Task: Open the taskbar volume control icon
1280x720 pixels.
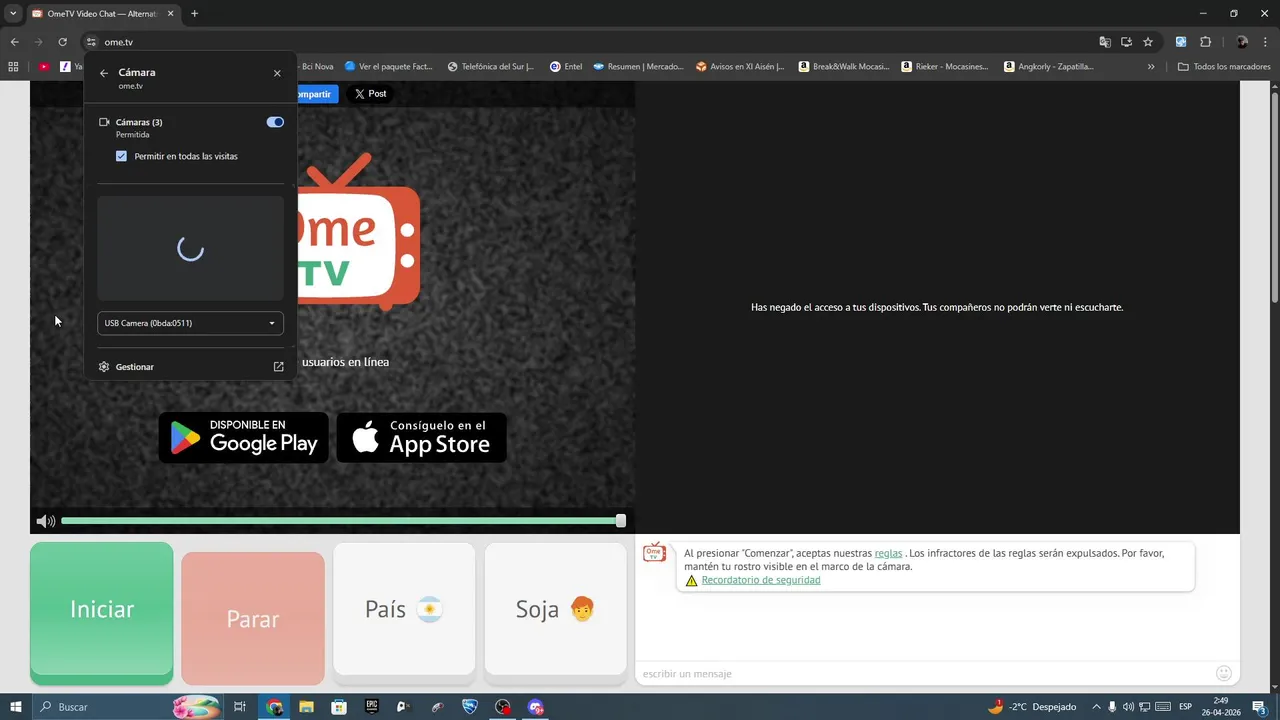Action: pos(1128,707)
